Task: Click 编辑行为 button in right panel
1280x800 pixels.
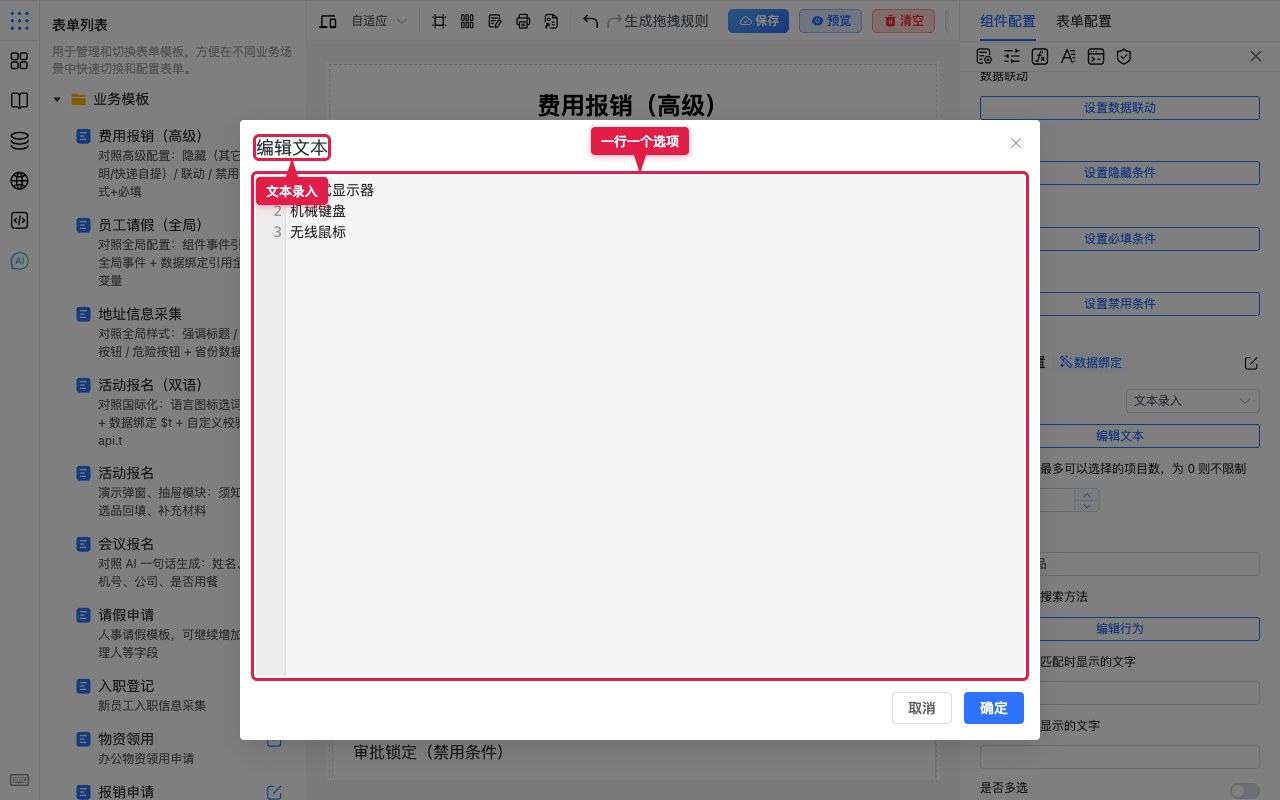Action: (1120, 629)
